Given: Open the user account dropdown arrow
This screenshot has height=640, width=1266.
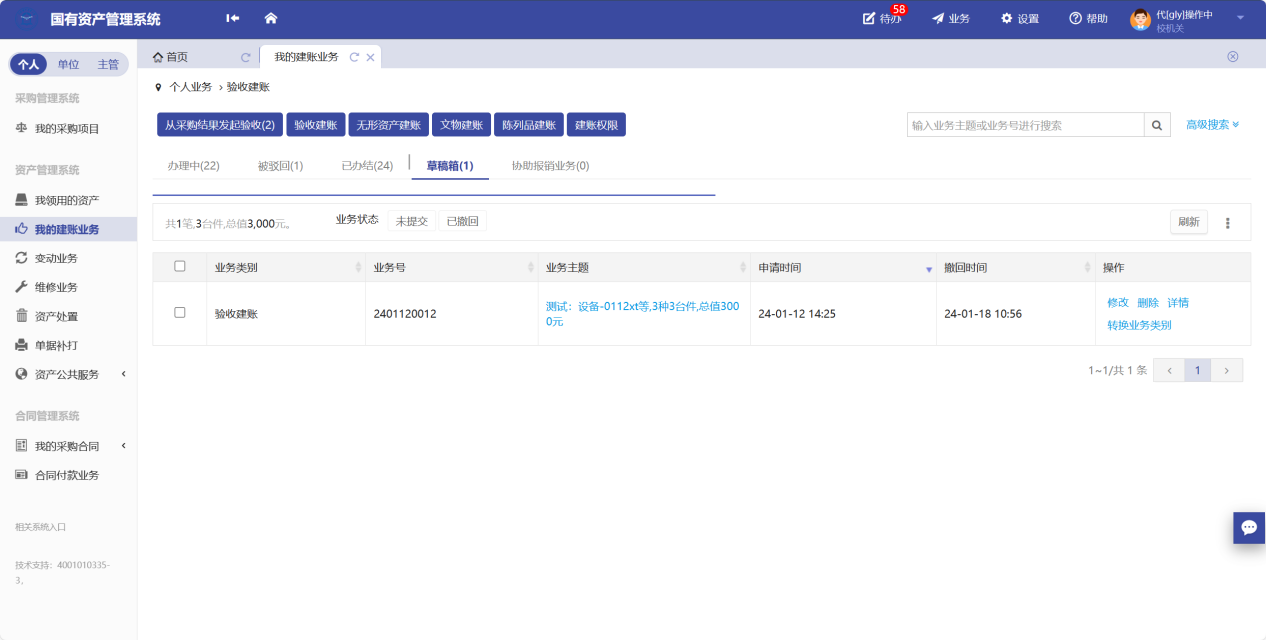Looking at the screenshot, I should [1240, 18].
